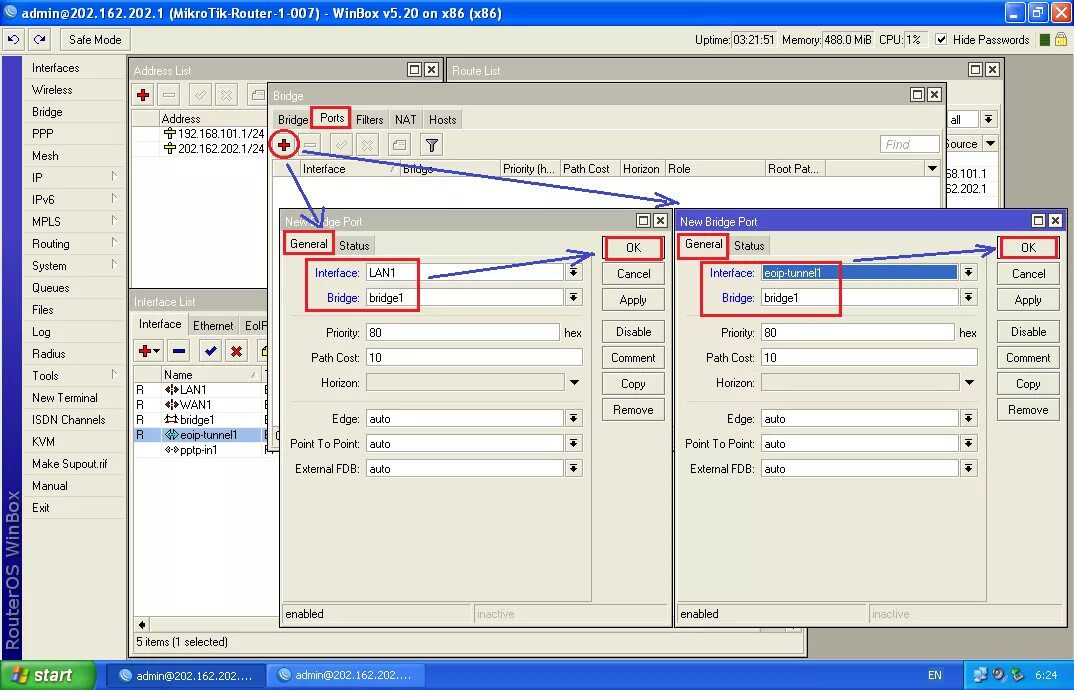
Task: Switch to Ports tab in Bridge window
Action: tap(332, 118)
